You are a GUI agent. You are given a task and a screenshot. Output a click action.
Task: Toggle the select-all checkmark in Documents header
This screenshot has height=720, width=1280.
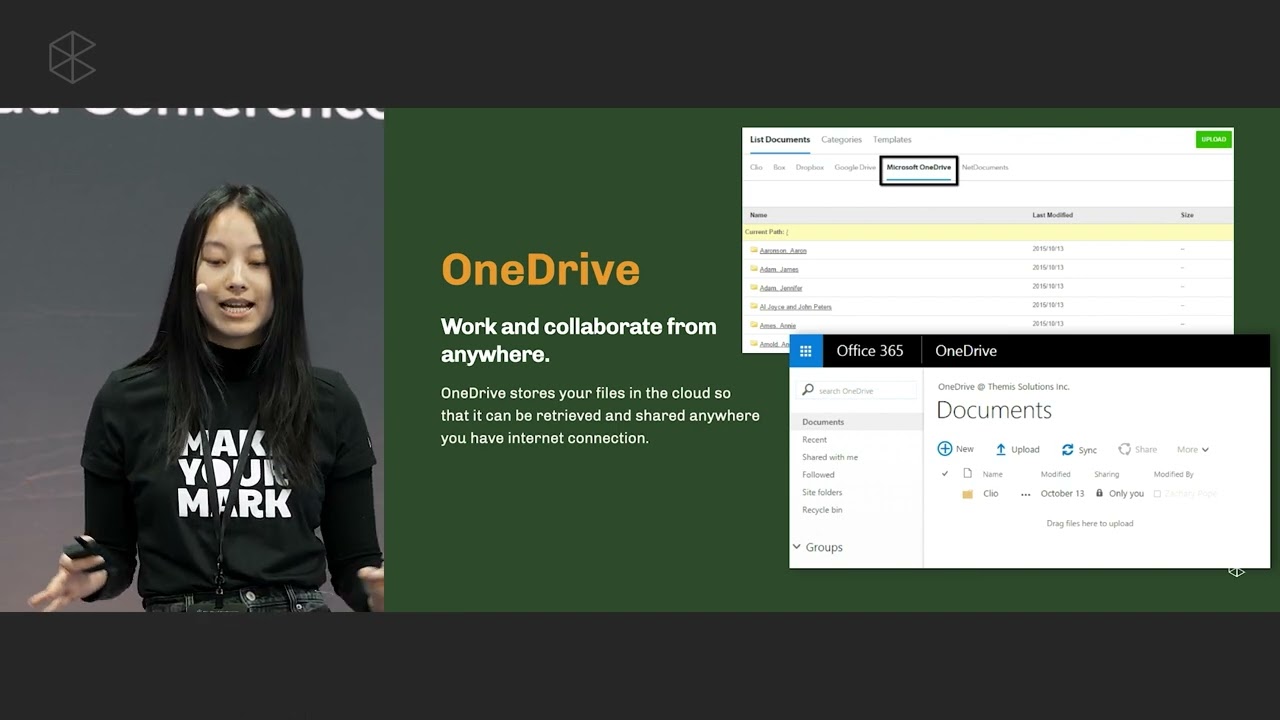[x=945, y=474]
